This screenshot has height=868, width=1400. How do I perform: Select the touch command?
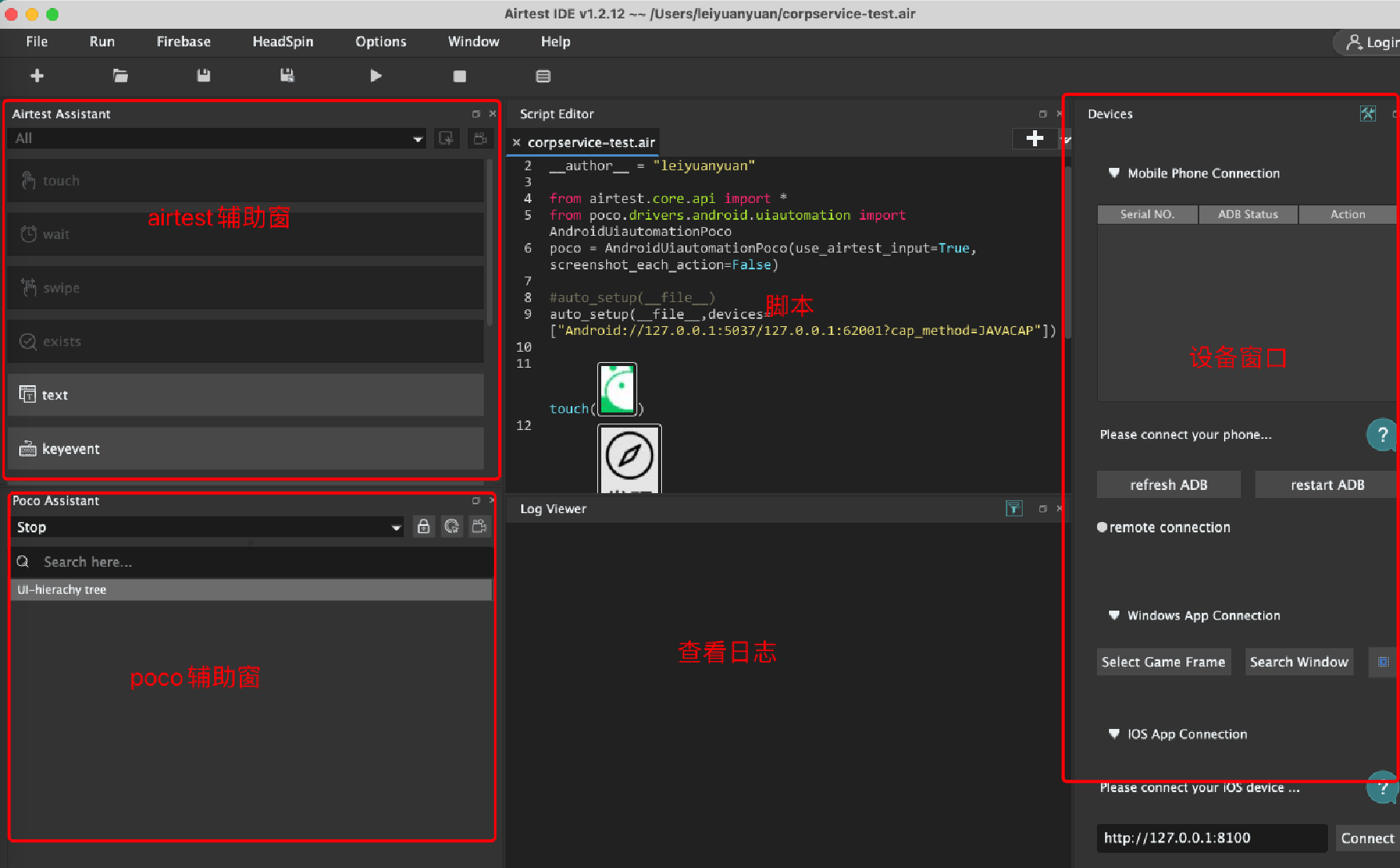245,181
